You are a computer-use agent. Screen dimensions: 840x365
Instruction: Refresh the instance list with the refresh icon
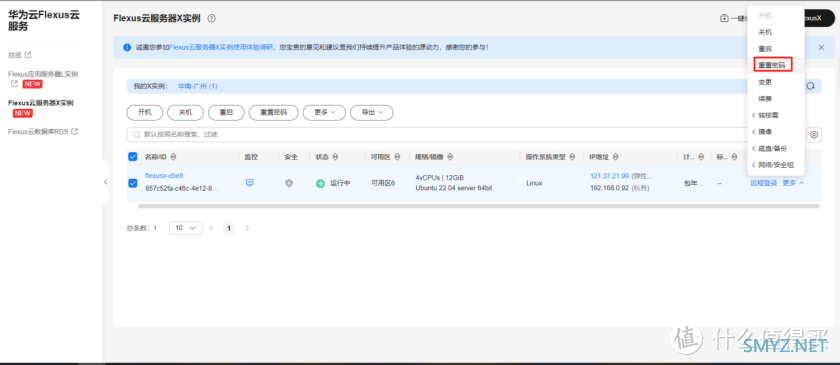pyautogui.click(x=811, y=86)
